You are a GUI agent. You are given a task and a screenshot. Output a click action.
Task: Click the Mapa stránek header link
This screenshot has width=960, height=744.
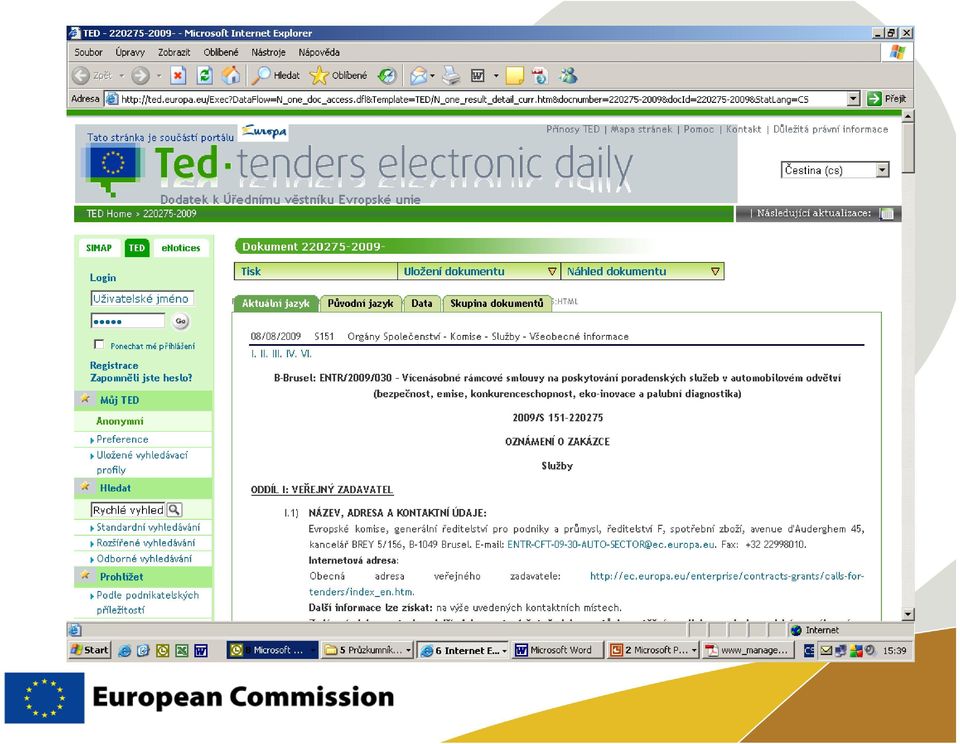[641, 129]
